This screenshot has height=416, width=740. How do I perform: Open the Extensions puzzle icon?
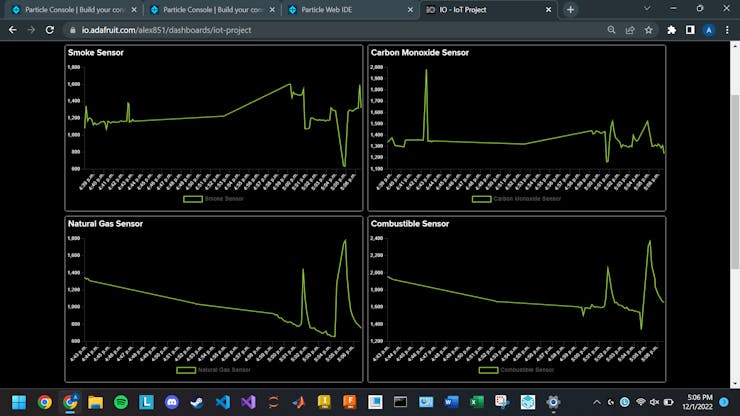click(671, 30)
